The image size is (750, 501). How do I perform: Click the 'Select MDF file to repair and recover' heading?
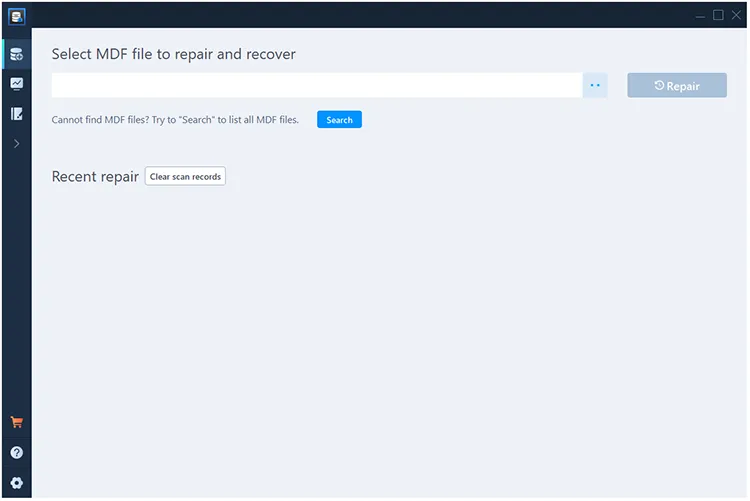coord(174,55)
